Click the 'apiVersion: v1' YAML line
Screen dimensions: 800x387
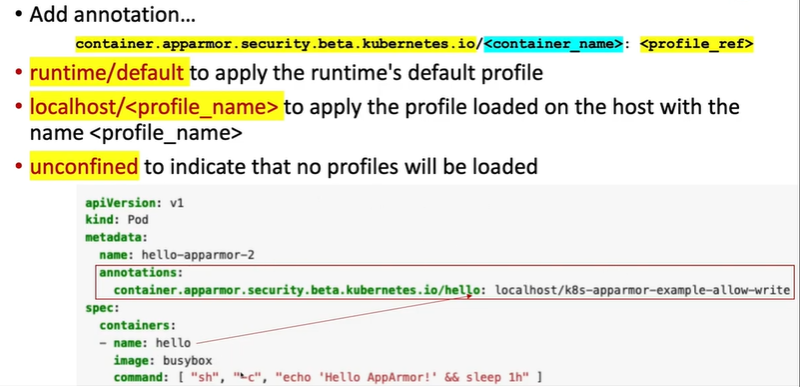point(135,203)
